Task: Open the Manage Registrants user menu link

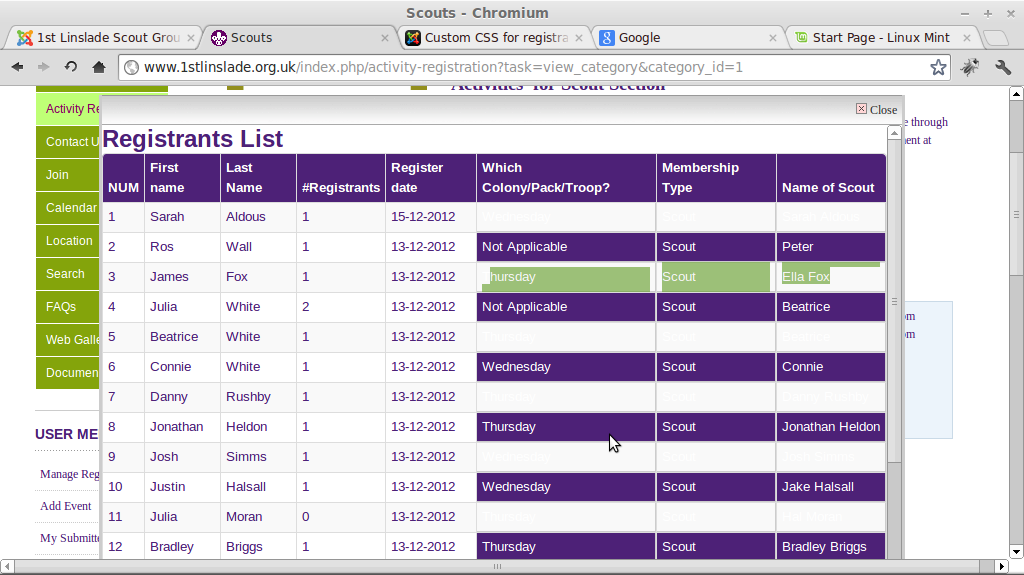Action: (70, 474)
